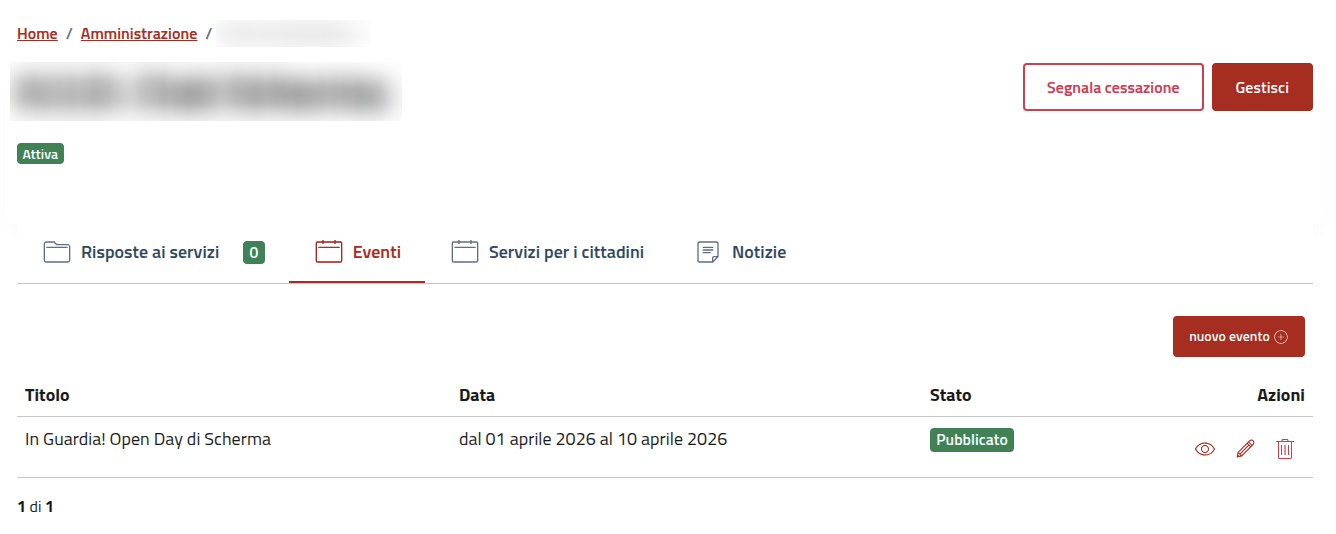Click the Segnala cessazione button
The image size is (1336, 534).
1113,87
